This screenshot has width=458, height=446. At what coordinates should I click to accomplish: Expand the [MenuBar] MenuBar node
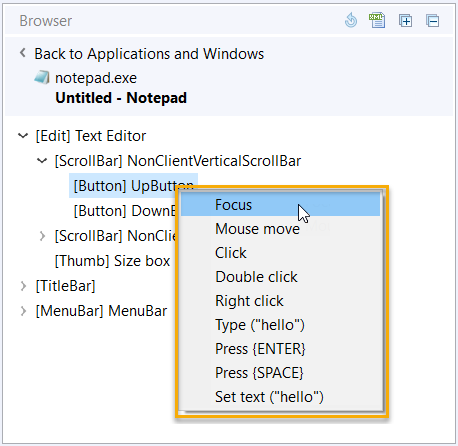point(23,311)
